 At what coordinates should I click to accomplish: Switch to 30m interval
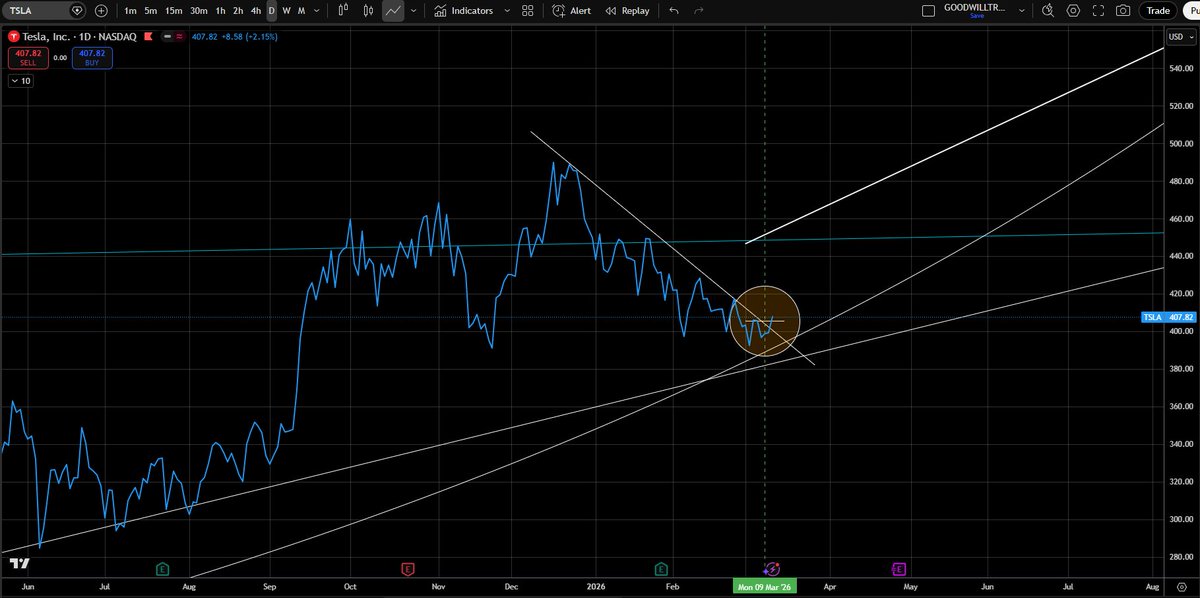(200, 11)
